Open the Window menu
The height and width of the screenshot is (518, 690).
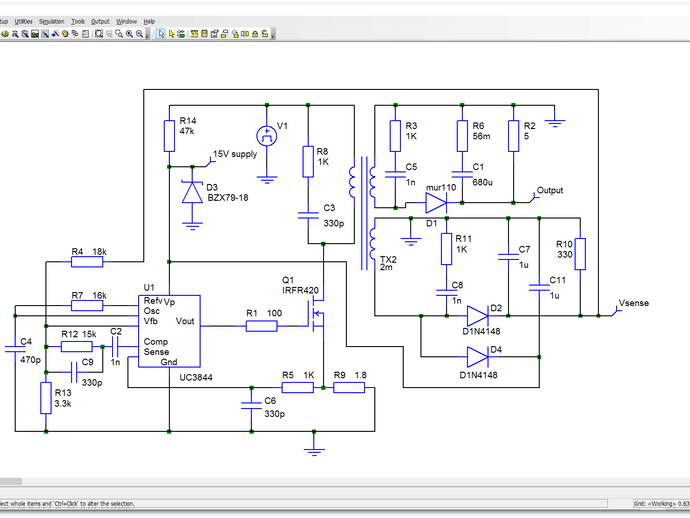tap(126, 21)
